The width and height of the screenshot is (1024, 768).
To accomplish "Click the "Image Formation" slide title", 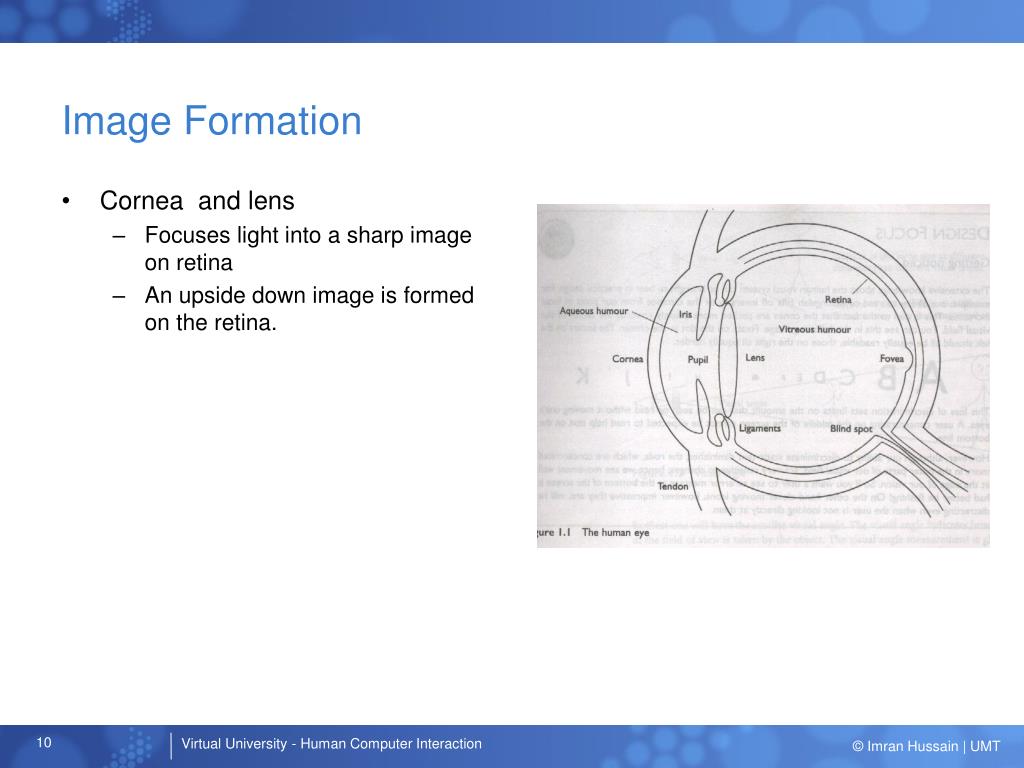I will tap(212, 121).
